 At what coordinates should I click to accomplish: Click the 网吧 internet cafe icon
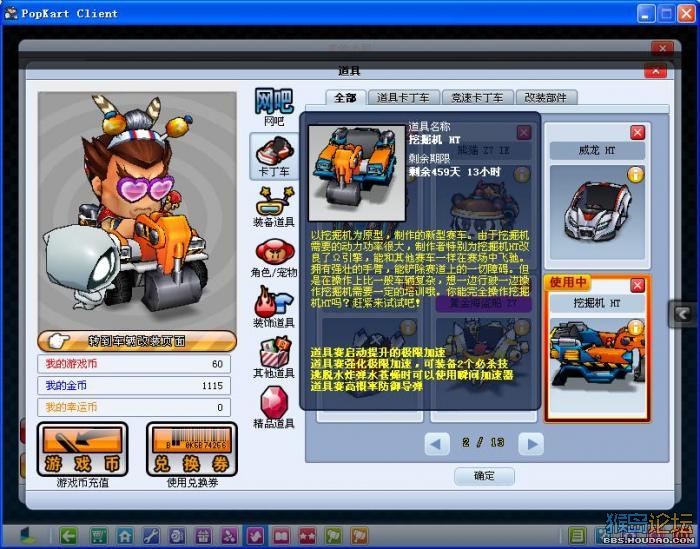(x=274, y=107)
